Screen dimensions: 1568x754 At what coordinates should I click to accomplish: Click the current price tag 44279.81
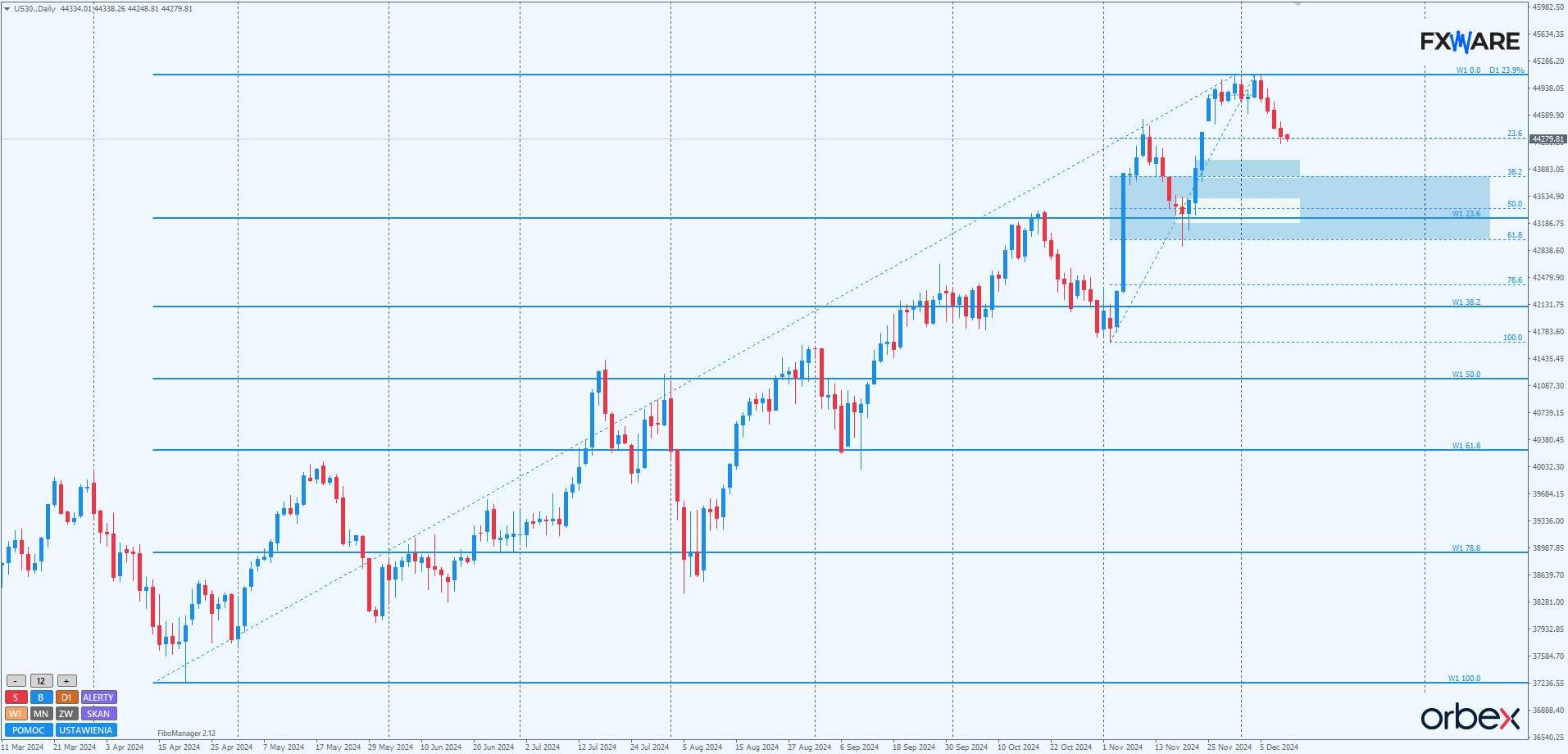(x=1548, y=139)
